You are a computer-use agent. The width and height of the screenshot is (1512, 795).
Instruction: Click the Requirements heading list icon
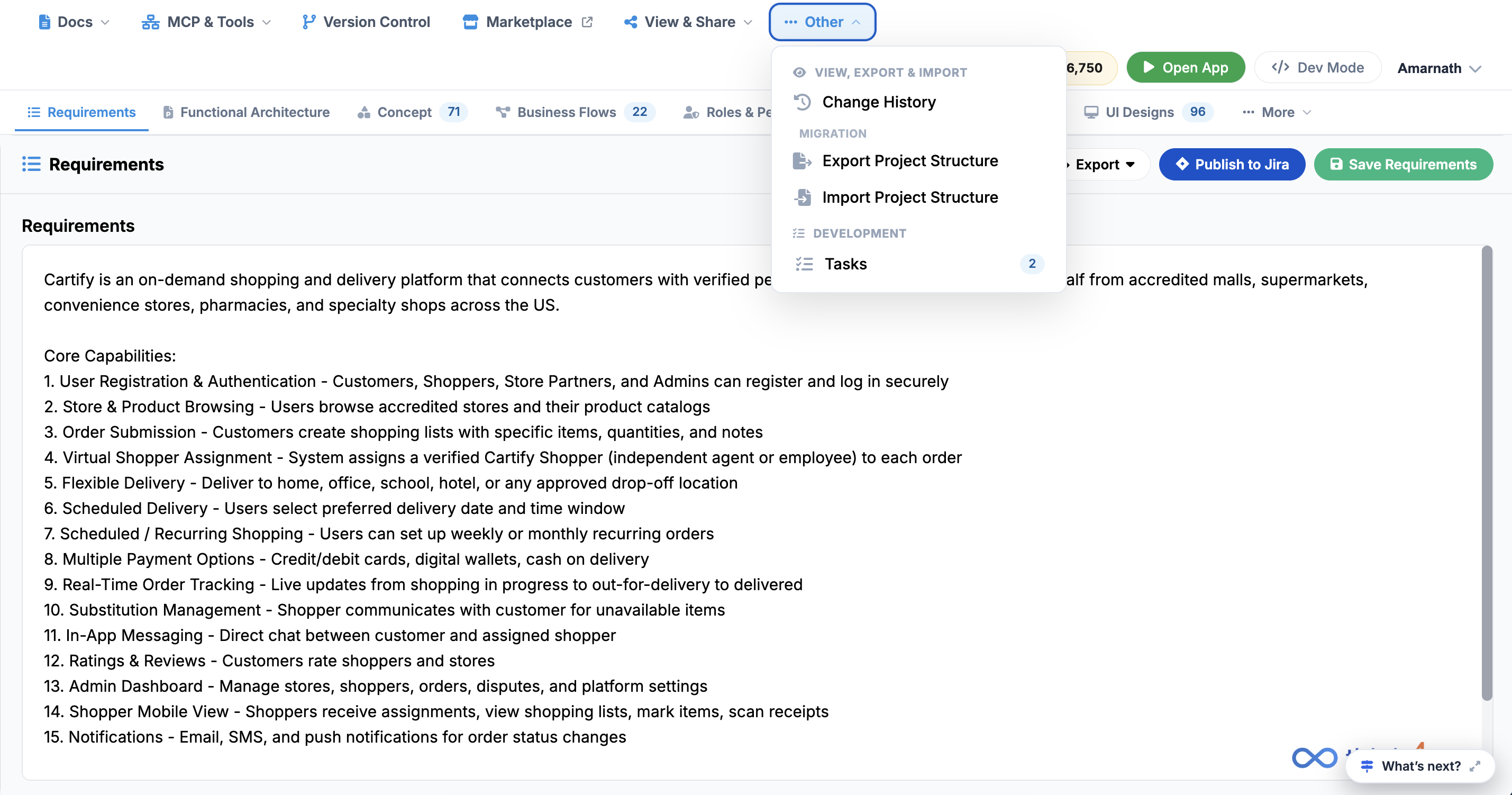(31, 164)
